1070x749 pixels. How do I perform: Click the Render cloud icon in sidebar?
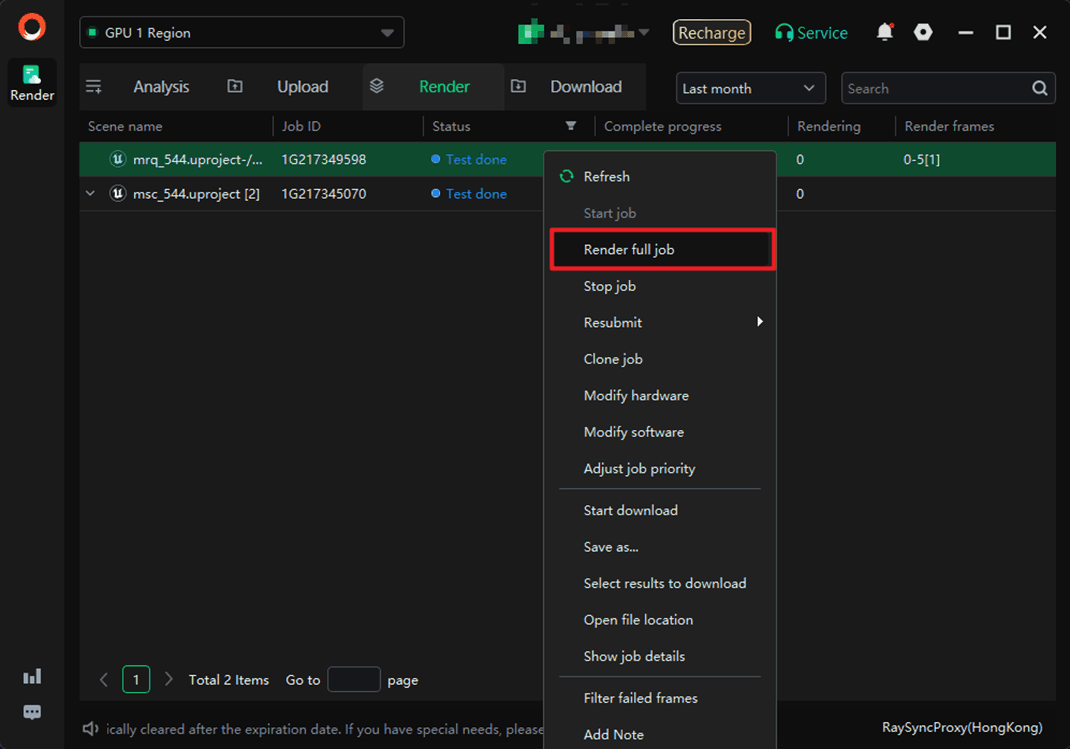[x=32, y=75]
